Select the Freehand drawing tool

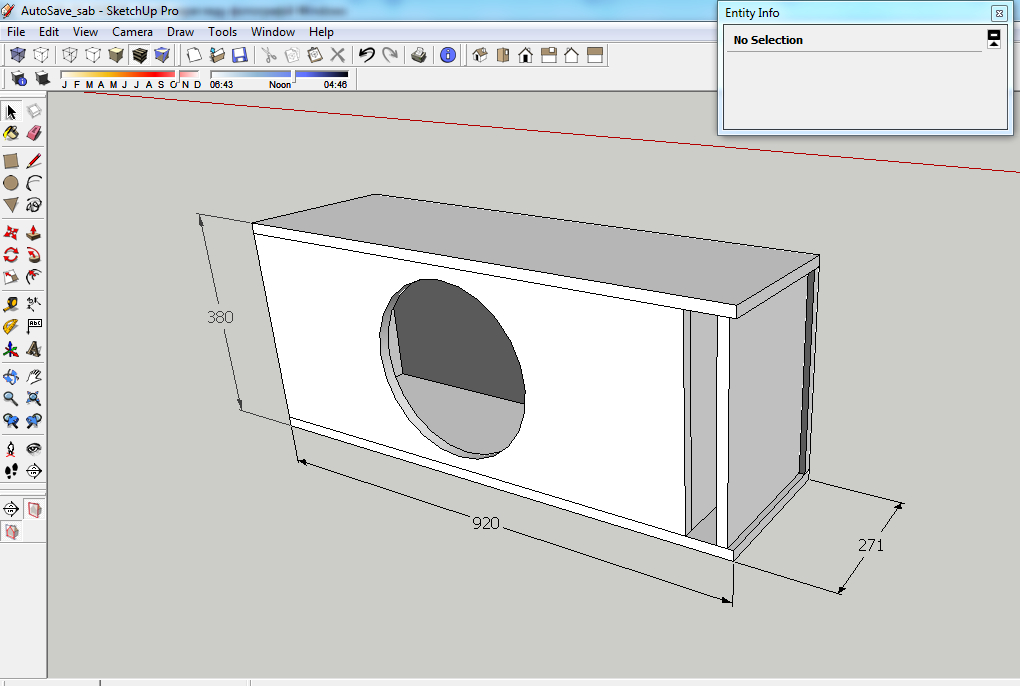tap(34, 205)
